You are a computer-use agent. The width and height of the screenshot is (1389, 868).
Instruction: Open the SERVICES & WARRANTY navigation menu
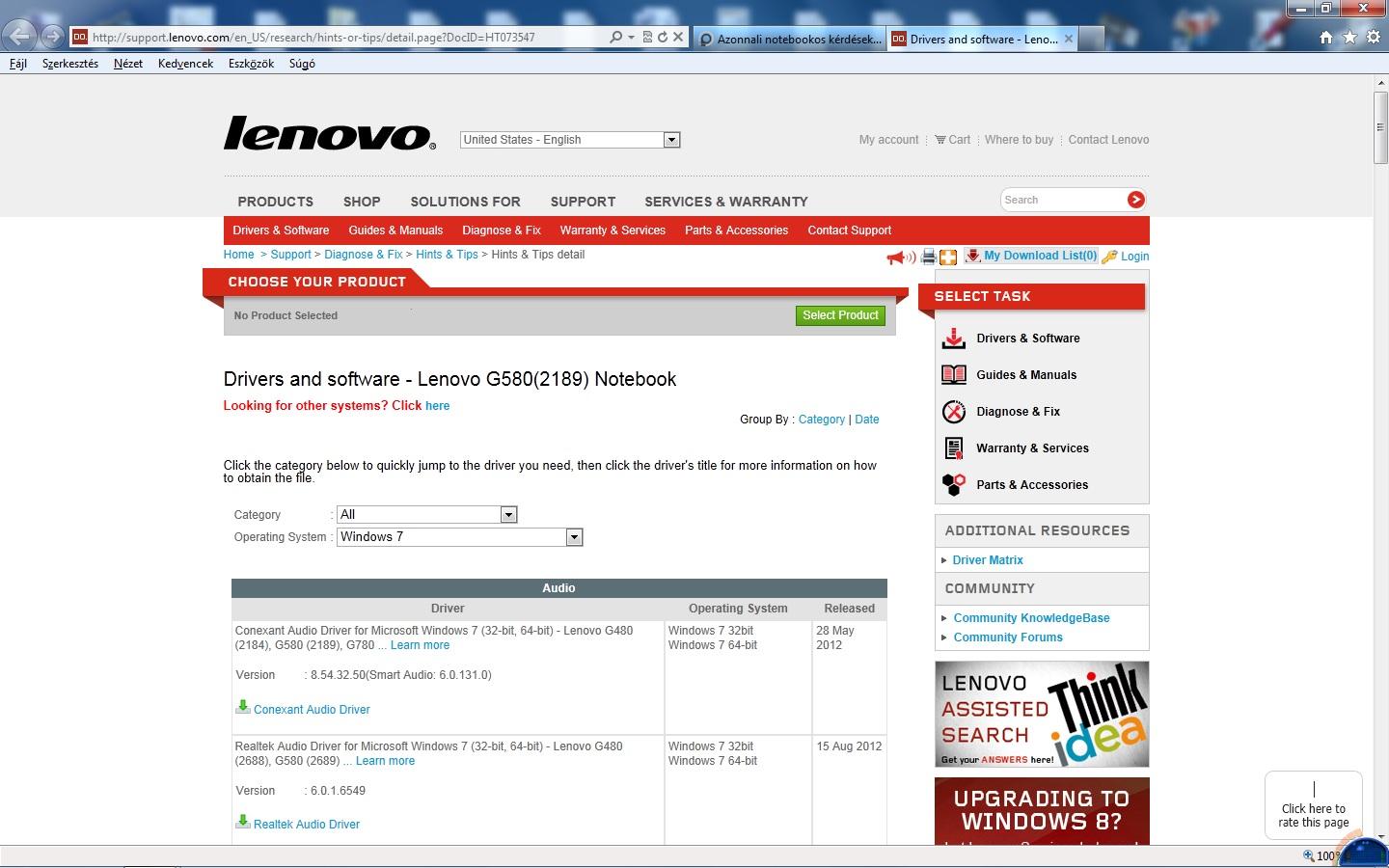pos(726,202)
